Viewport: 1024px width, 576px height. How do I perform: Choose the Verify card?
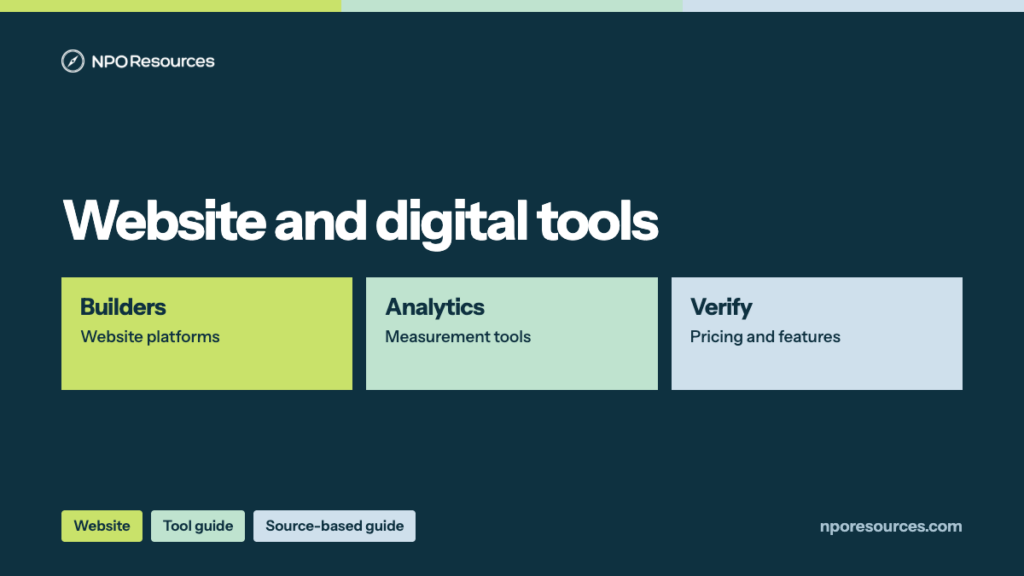click(817, 334)
